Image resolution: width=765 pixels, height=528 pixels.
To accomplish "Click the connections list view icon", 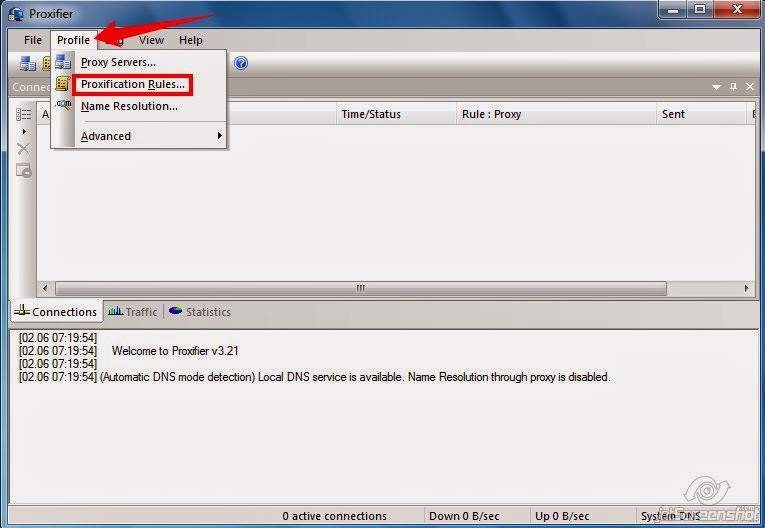I will (x=23, y=115).
